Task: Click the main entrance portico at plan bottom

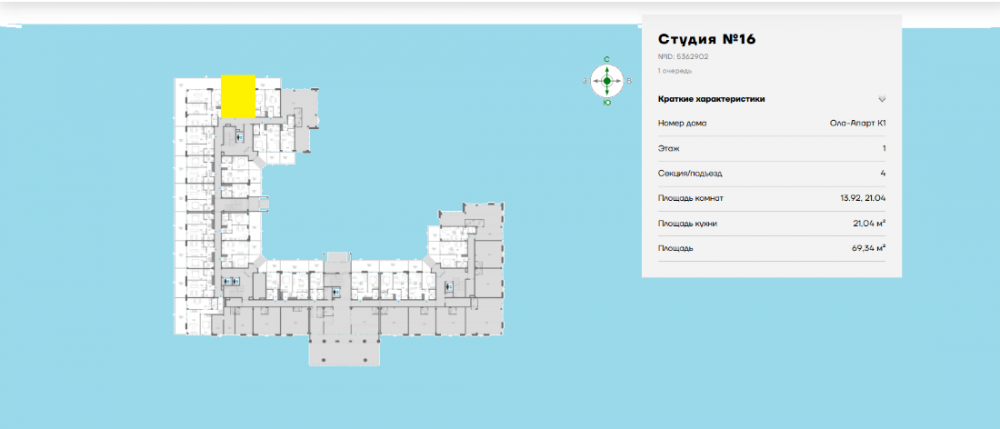Action: pos(347,349)
